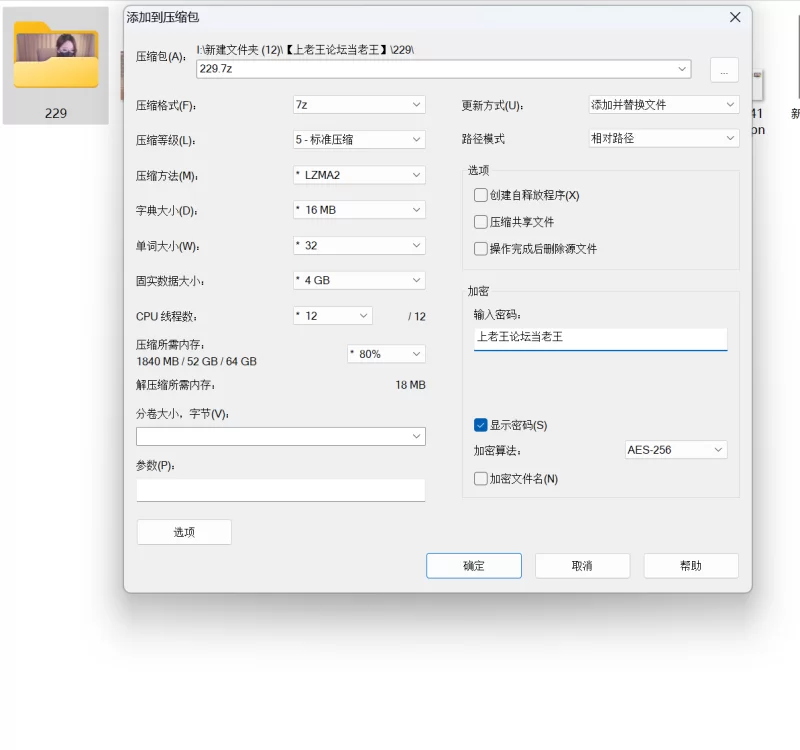The image size is (800, 750).
Task: Open the 字典大小 dropdown showing 16 MB
Action: (359, 210)
